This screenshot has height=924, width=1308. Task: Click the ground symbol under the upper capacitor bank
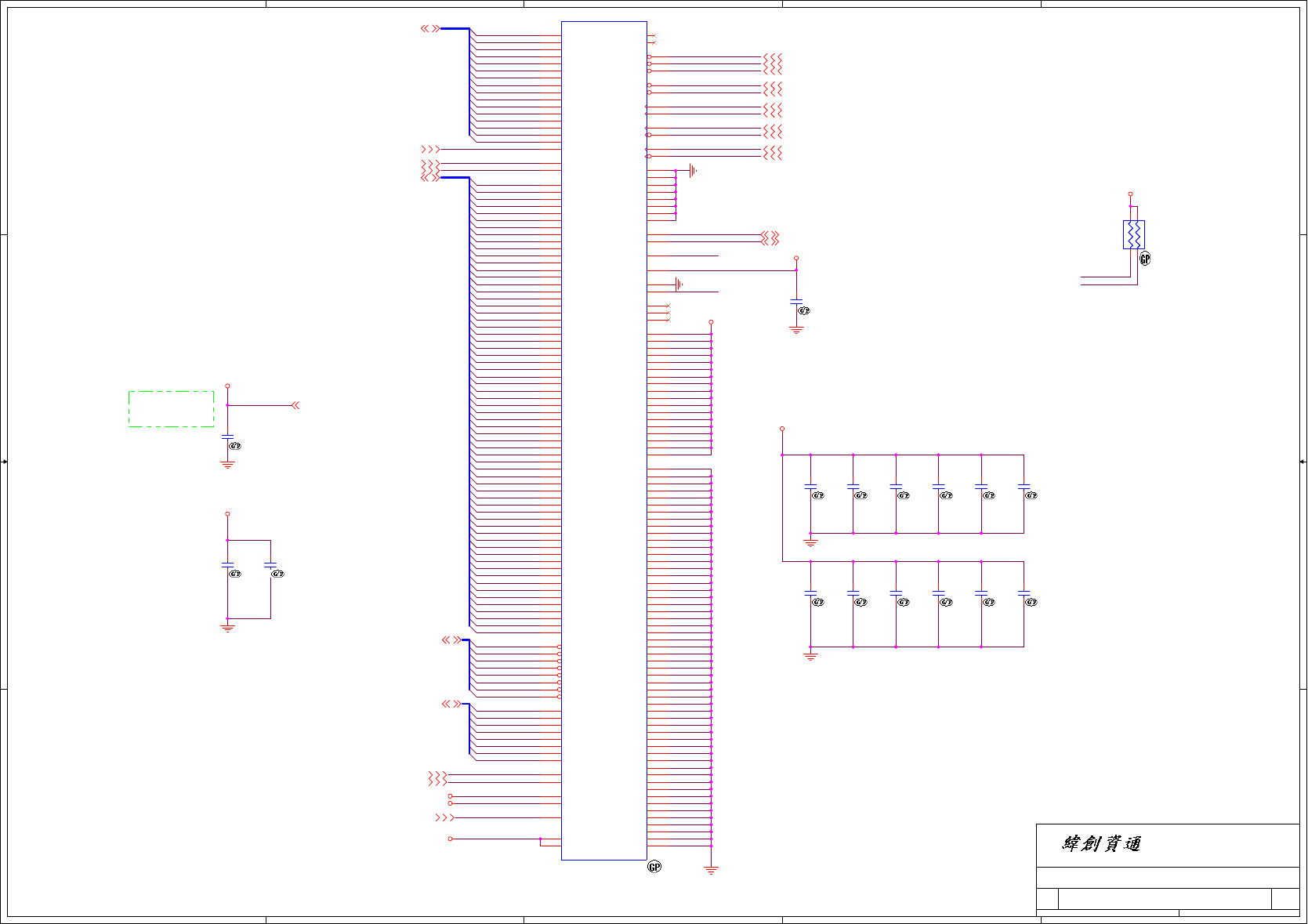(x=810, y=542)
